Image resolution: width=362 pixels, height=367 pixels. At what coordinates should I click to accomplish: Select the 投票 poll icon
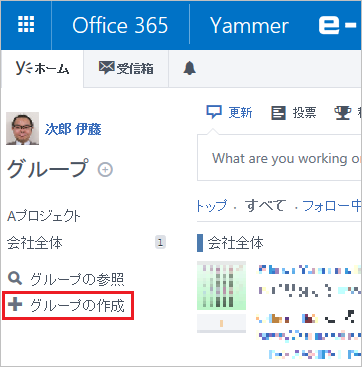278,113
